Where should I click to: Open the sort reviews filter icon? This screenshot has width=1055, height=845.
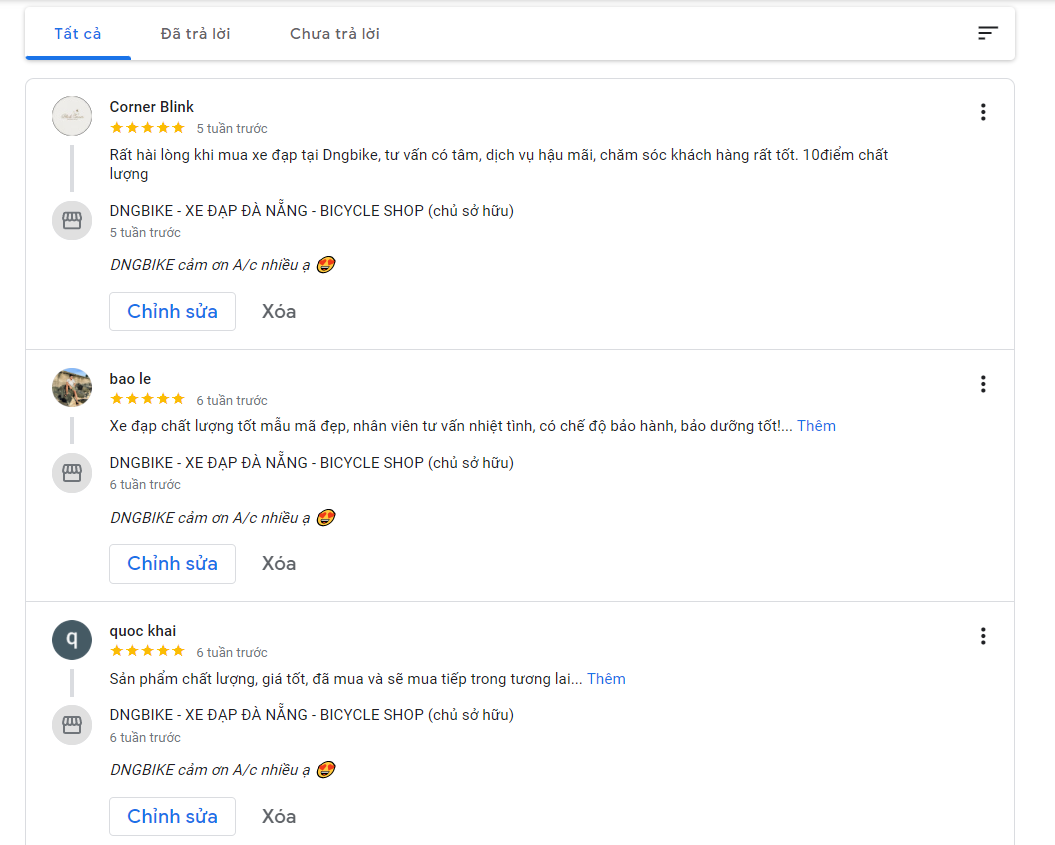click(x=987, y=33)
